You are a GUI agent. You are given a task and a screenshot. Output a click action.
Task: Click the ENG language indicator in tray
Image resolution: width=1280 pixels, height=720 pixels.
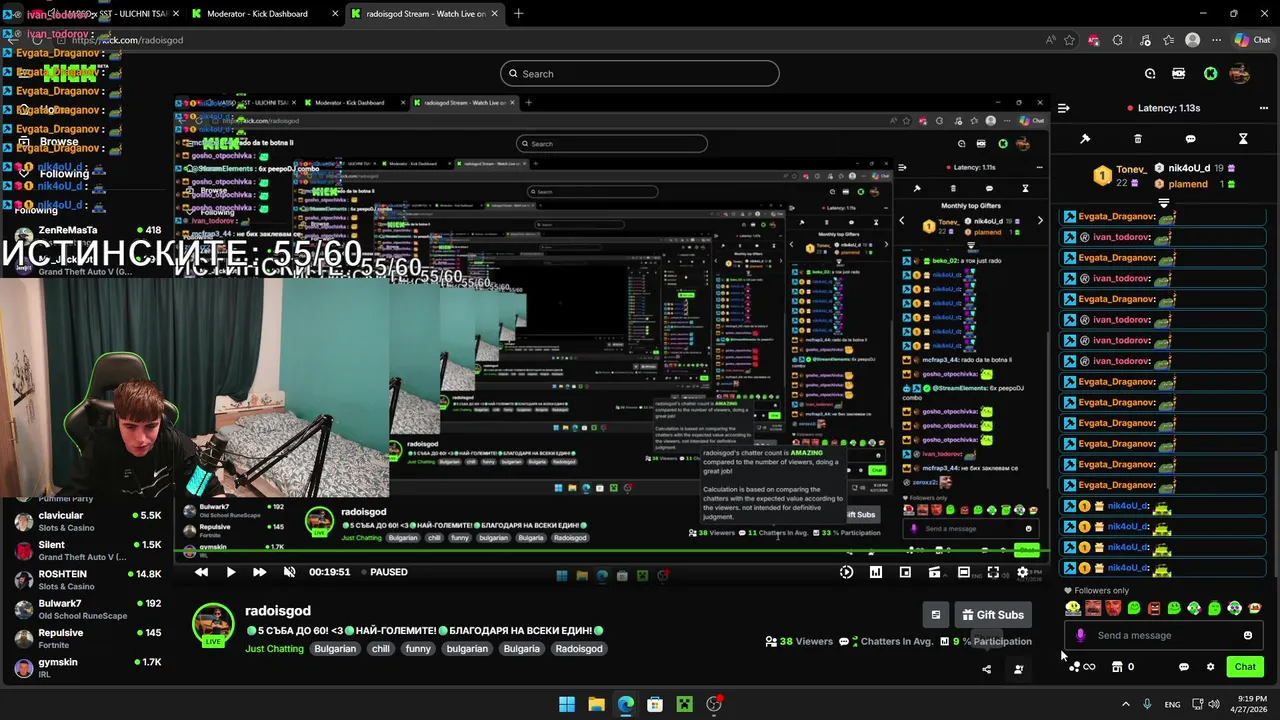[1172, 704]
